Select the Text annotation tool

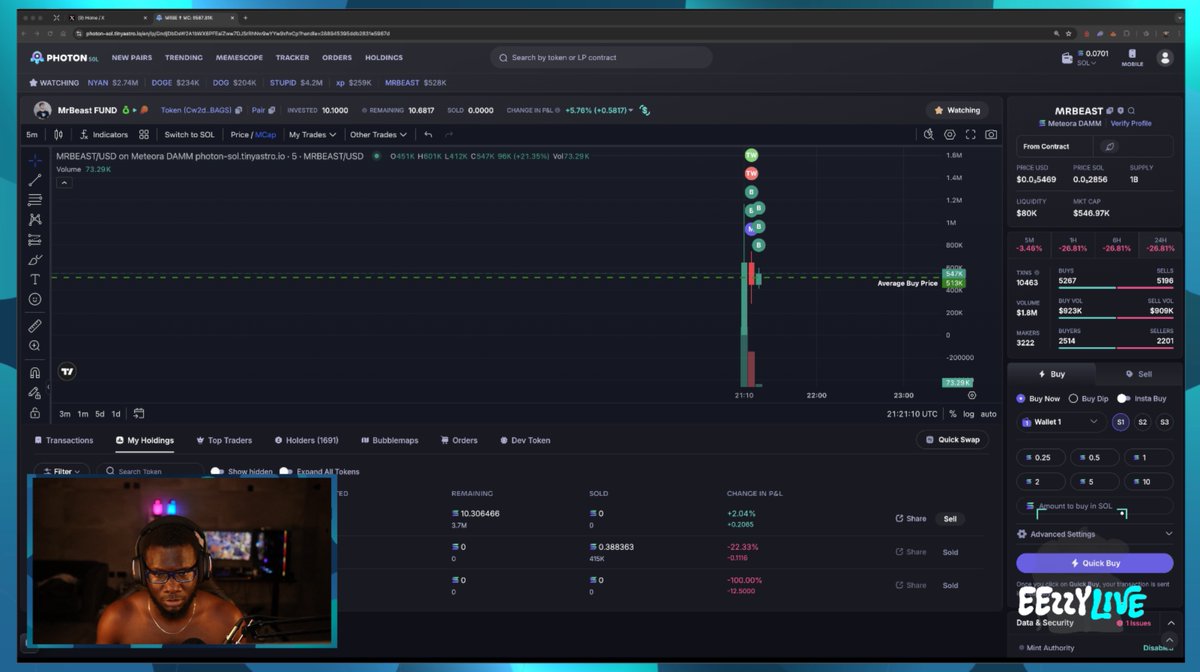click(x=35, y=279)
